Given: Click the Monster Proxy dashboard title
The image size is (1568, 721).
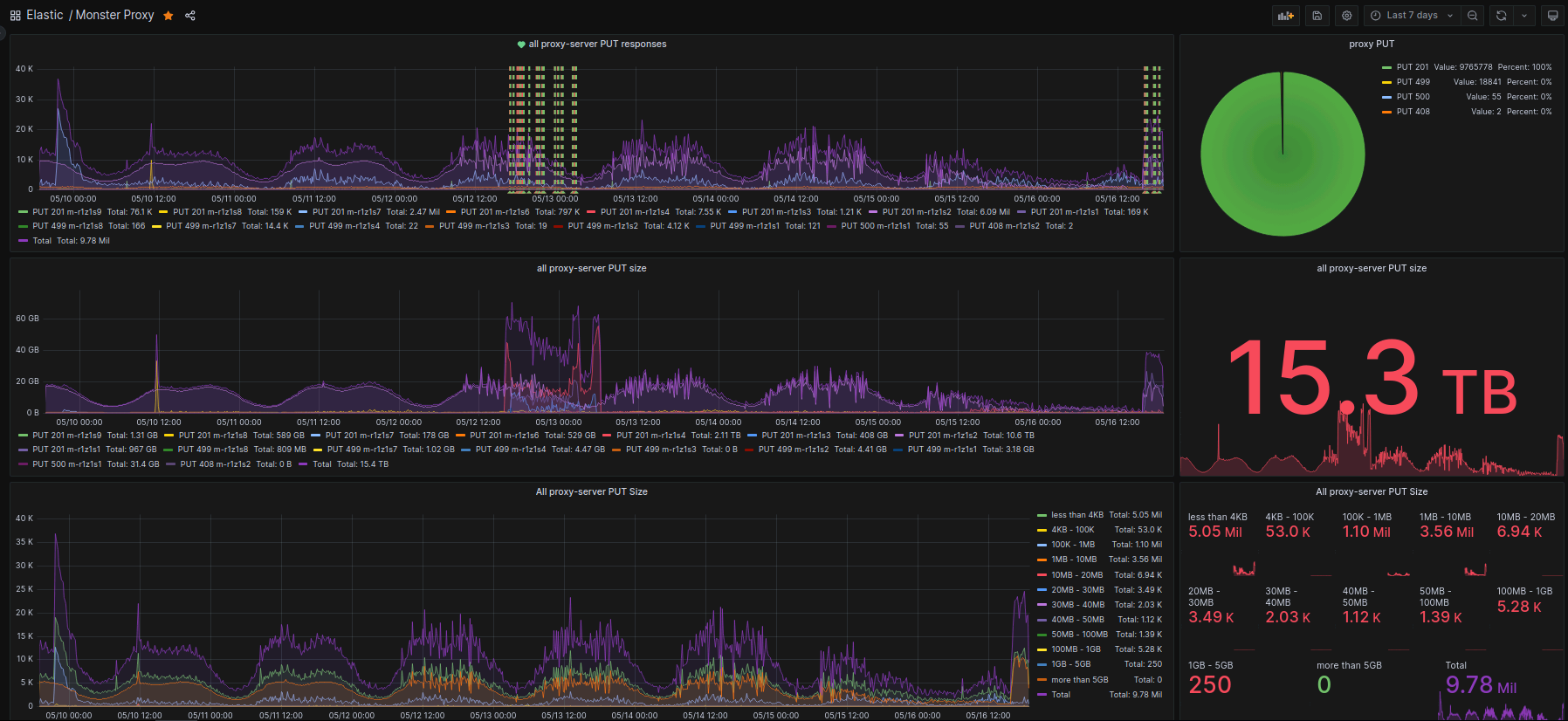Looking at the screenshot, I should (114, 15).
